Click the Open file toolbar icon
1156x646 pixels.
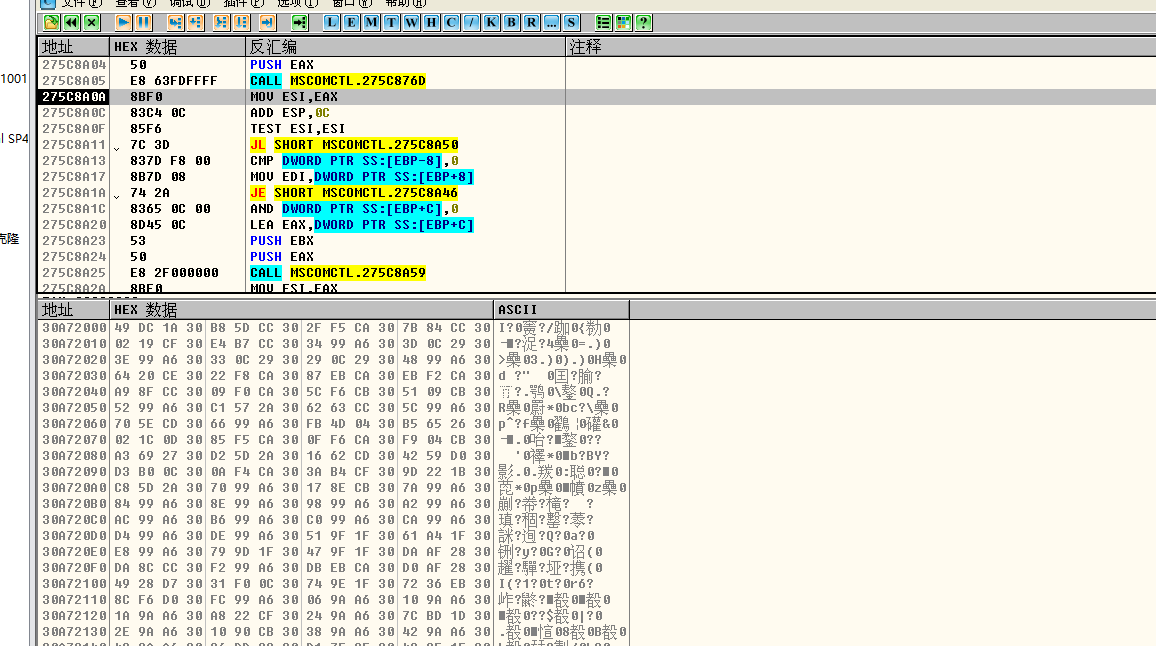click(x=50, y=22)
